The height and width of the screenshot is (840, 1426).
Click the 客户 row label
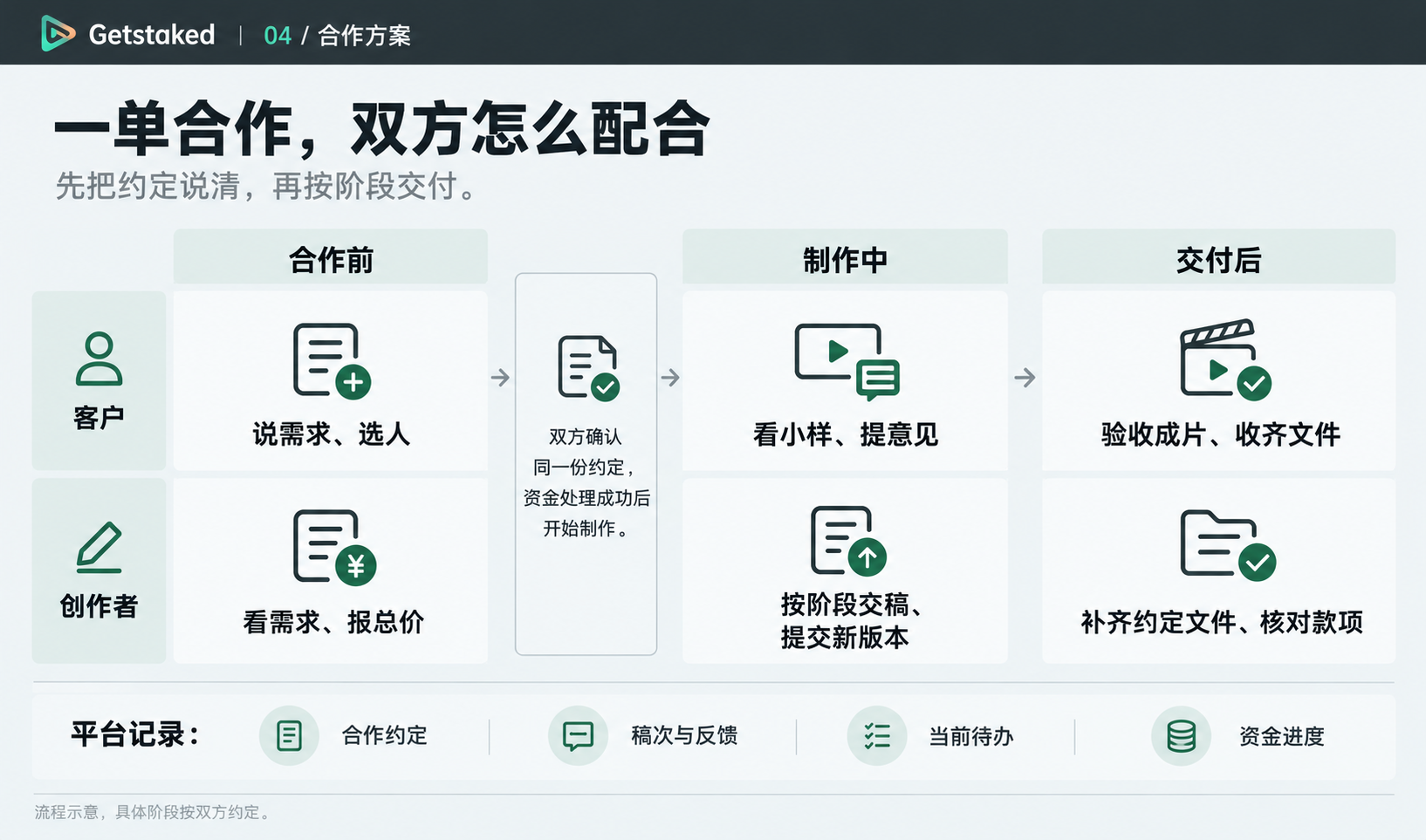point(99,418)
